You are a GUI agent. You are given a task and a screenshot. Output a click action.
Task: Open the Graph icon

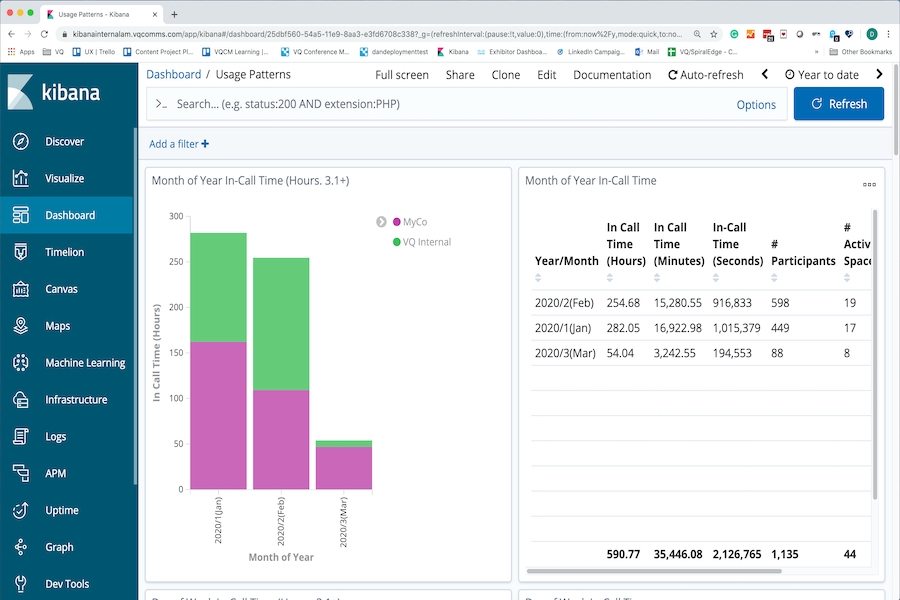point(21,547)
